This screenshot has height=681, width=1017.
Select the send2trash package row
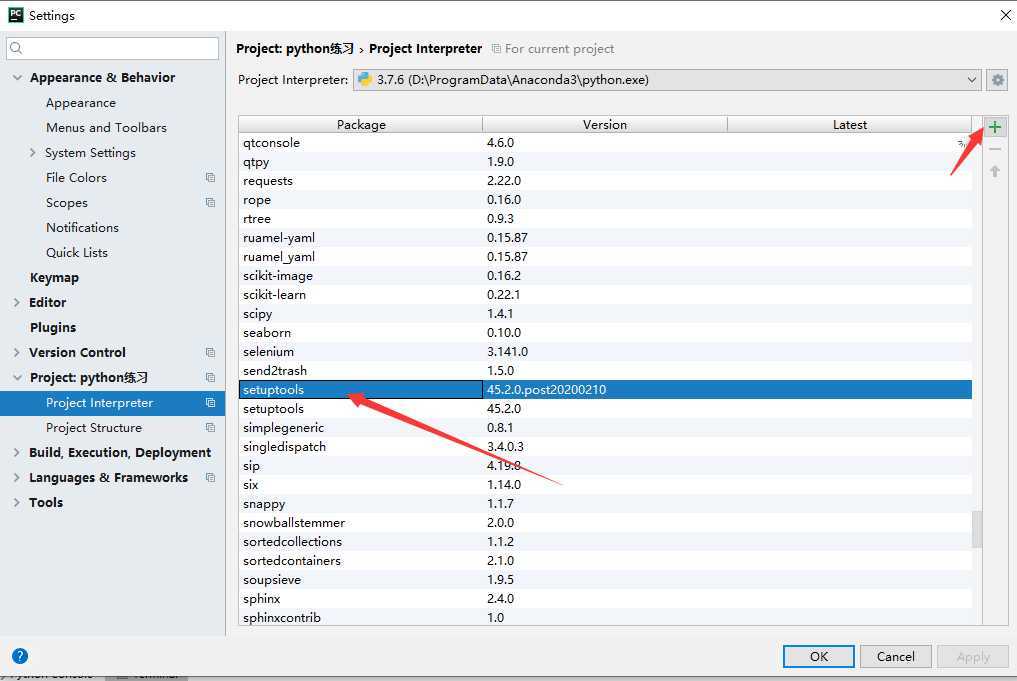pos(605,371)
